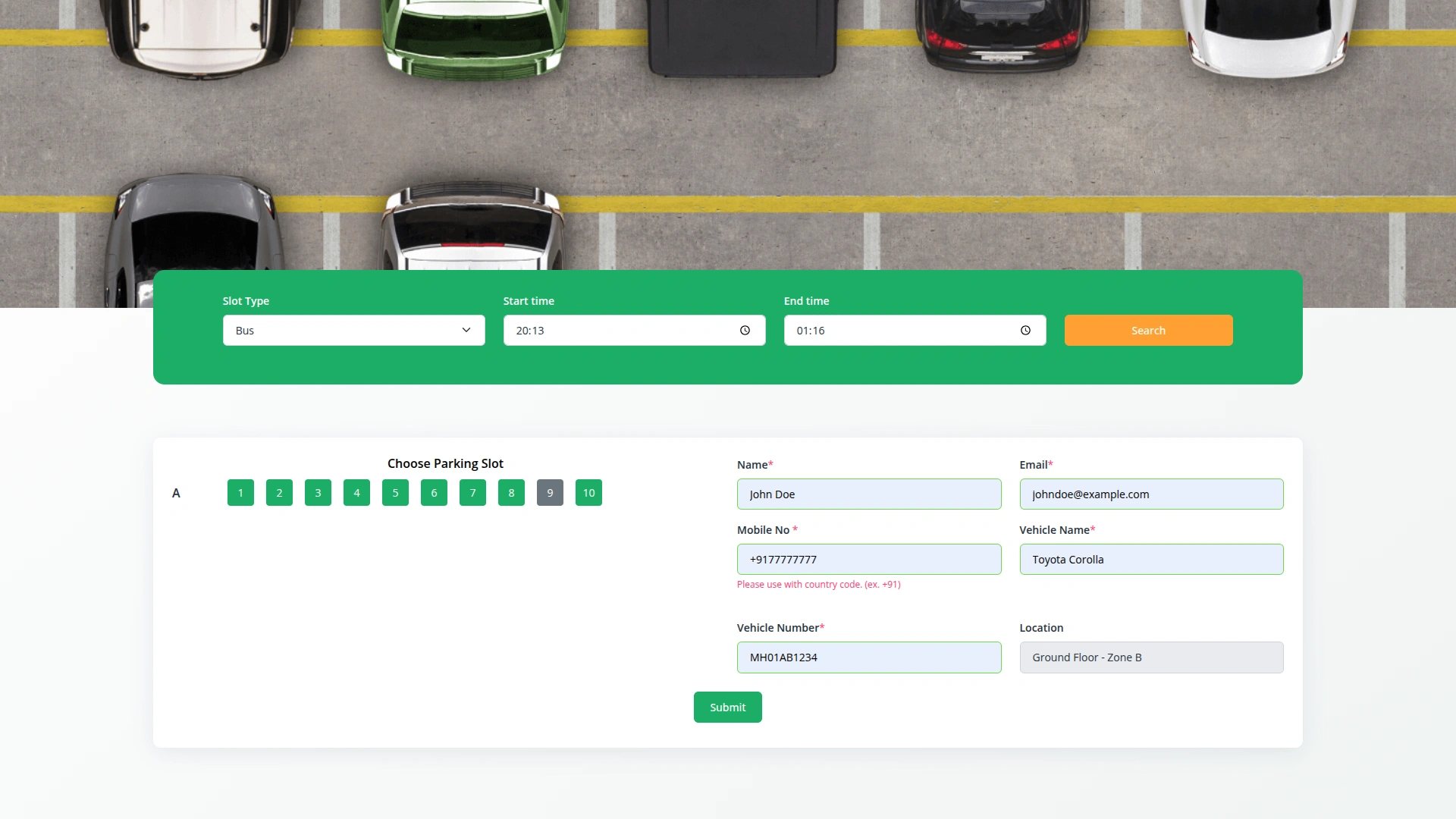This screenshot has height=819, width=1456.
Task: Click the Start time value 20:13
Action: tap(531, 331)
